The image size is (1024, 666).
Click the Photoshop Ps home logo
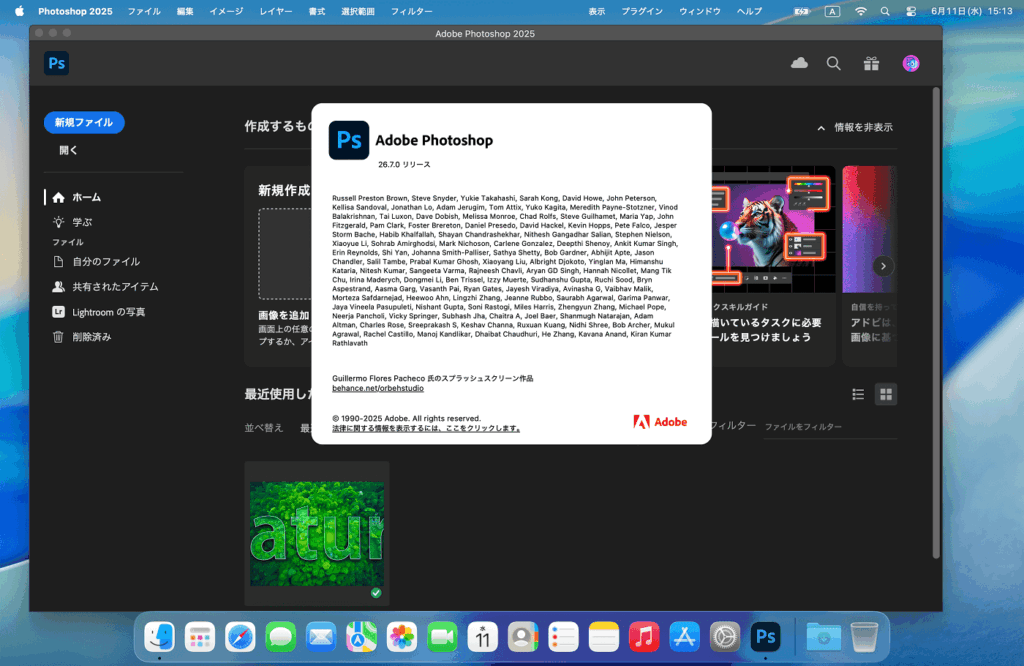57,63
